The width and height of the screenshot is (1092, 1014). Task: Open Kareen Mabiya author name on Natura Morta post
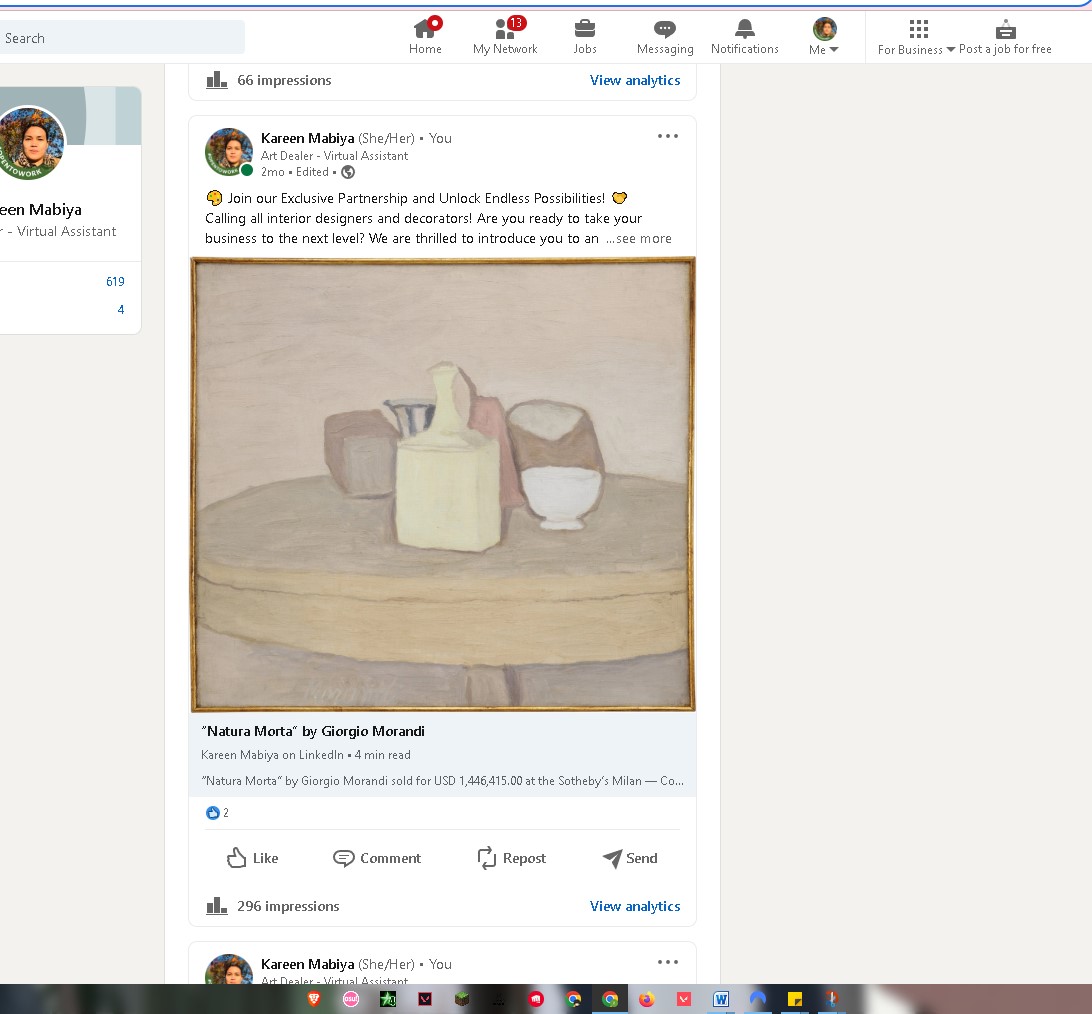tap(307, 138)
